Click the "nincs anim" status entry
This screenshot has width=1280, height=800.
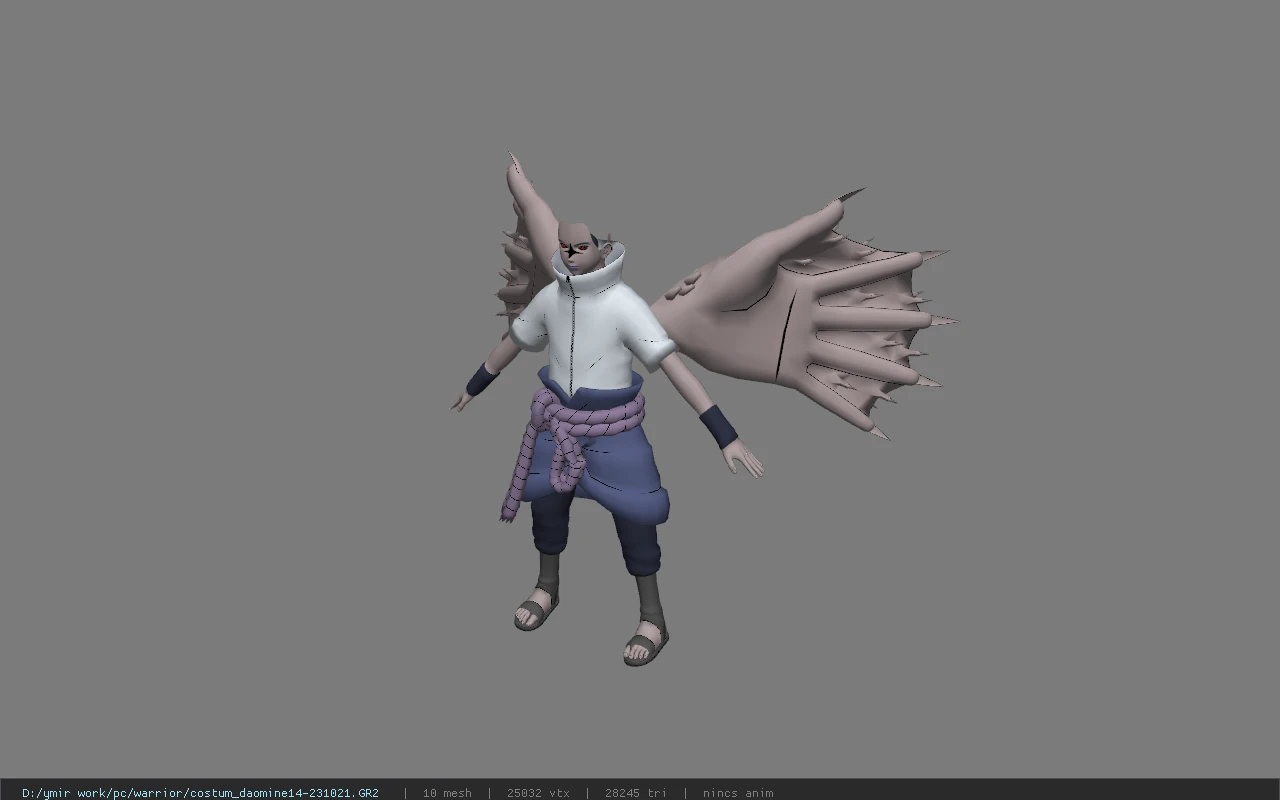point(738,793)
